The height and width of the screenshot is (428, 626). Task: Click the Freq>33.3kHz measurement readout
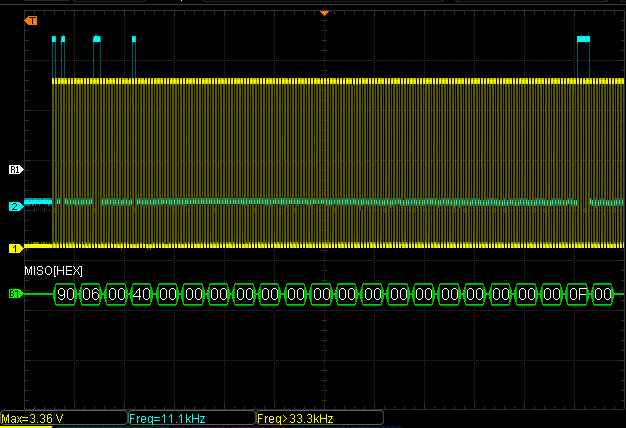[x=320, y=418]
